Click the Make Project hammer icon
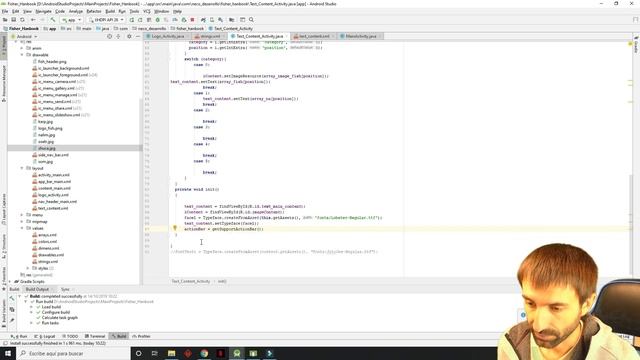The image size is (640, 360). (53, 20)
